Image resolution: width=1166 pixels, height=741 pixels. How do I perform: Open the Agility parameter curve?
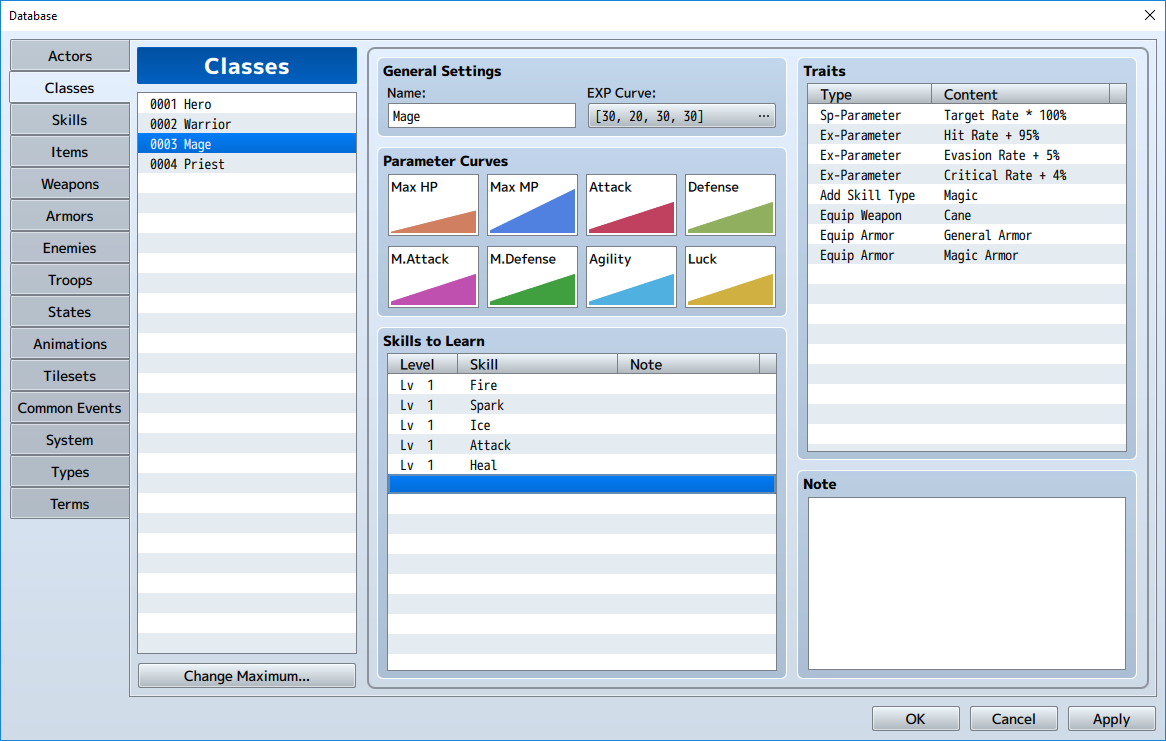(x=631, y=277)
